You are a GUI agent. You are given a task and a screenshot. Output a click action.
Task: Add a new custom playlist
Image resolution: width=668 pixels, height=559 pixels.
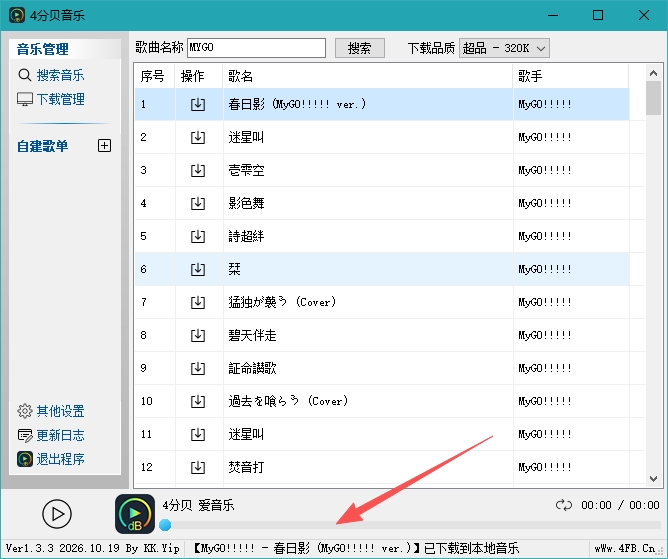(x=104, y=146)
